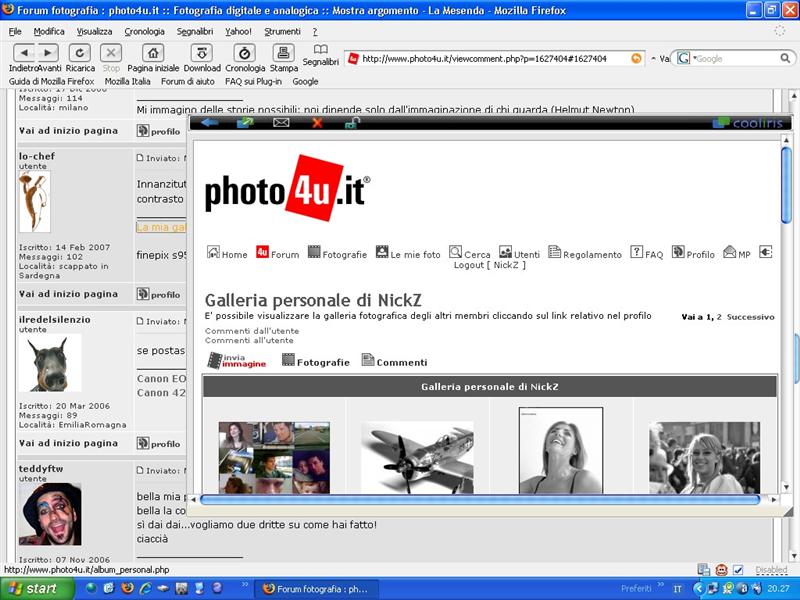Screen dimensions: 800x600
Task: Open the blonde woman crowd thumbnail
Action: [705, 457]
